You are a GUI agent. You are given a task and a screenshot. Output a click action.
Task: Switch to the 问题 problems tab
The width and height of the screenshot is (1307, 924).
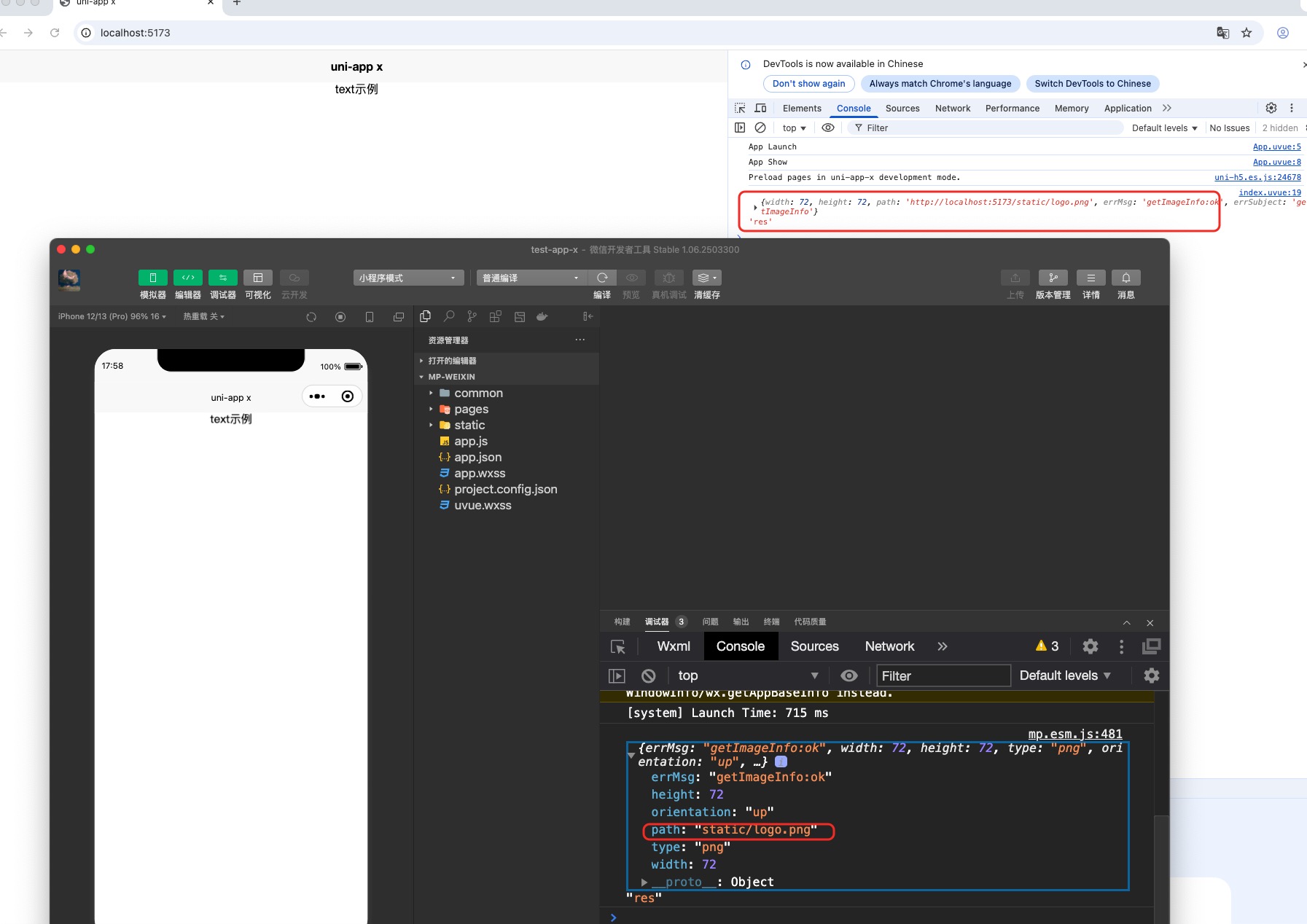click(711, 622)
